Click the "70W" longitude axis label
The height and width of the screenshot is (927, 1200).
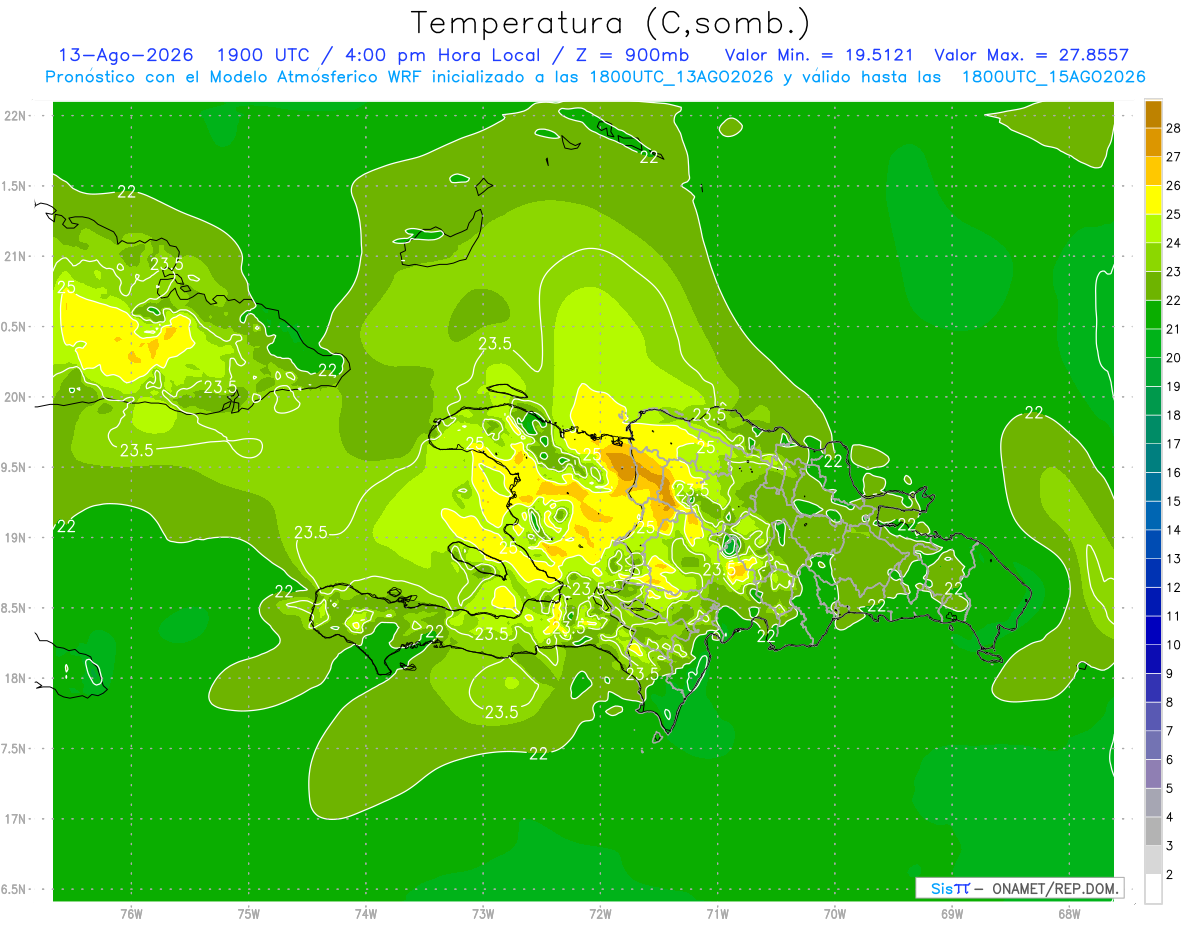coord(834,913)
